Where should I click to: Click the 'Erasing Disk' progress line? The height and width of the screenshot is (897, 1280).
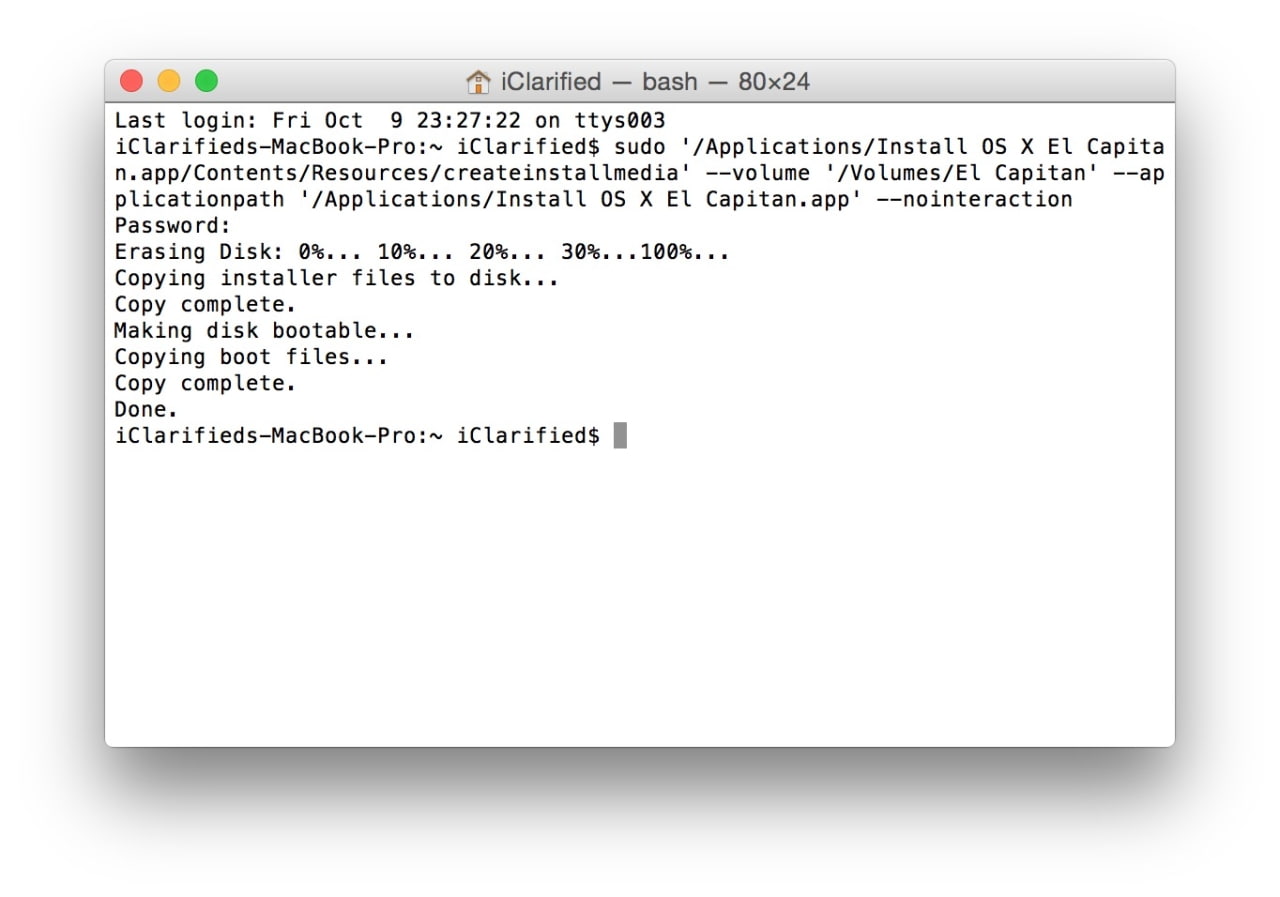(421, 252)
